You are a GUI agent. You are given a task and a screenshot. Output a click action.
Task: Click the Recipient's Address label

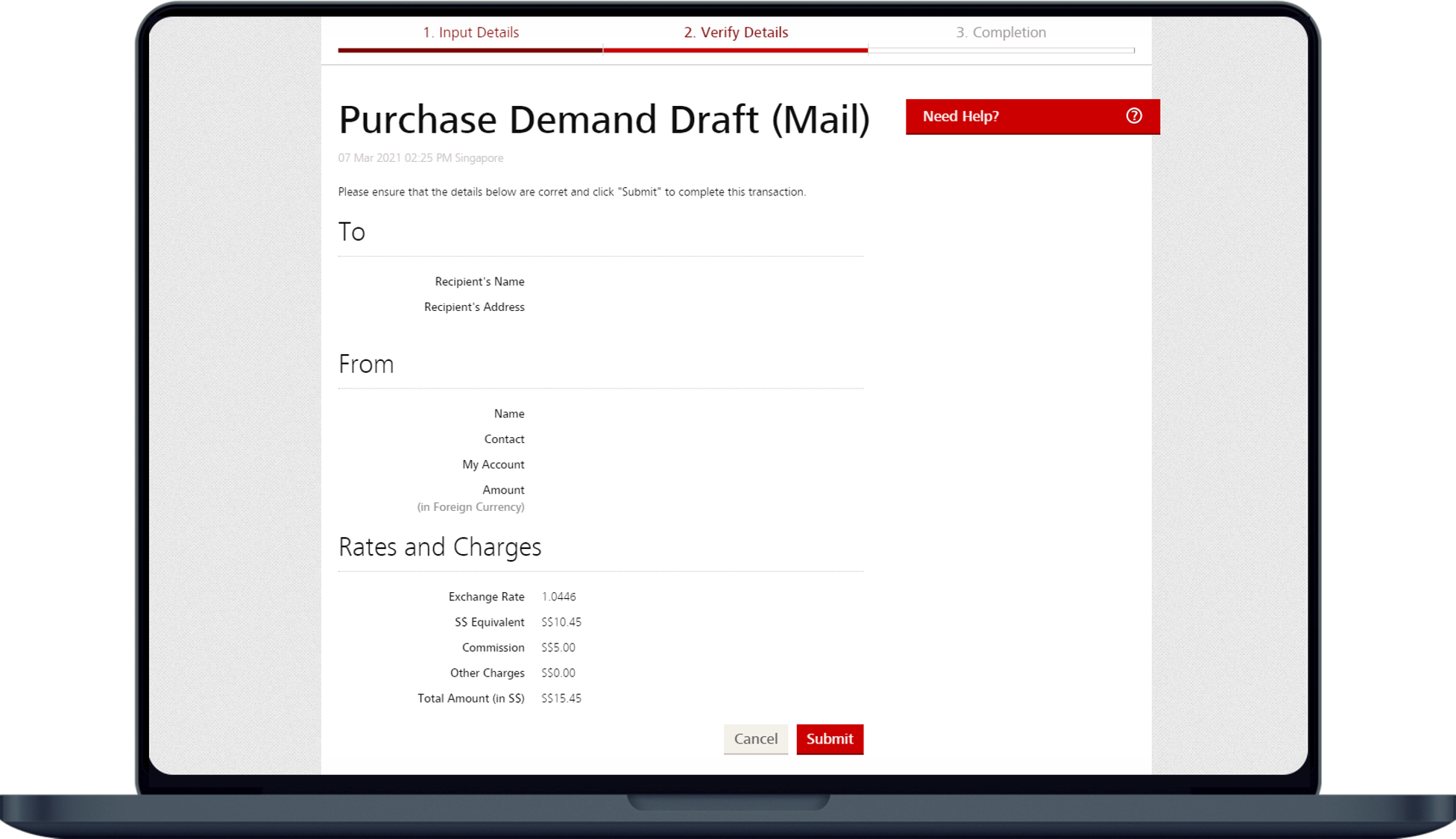(474, 307)
